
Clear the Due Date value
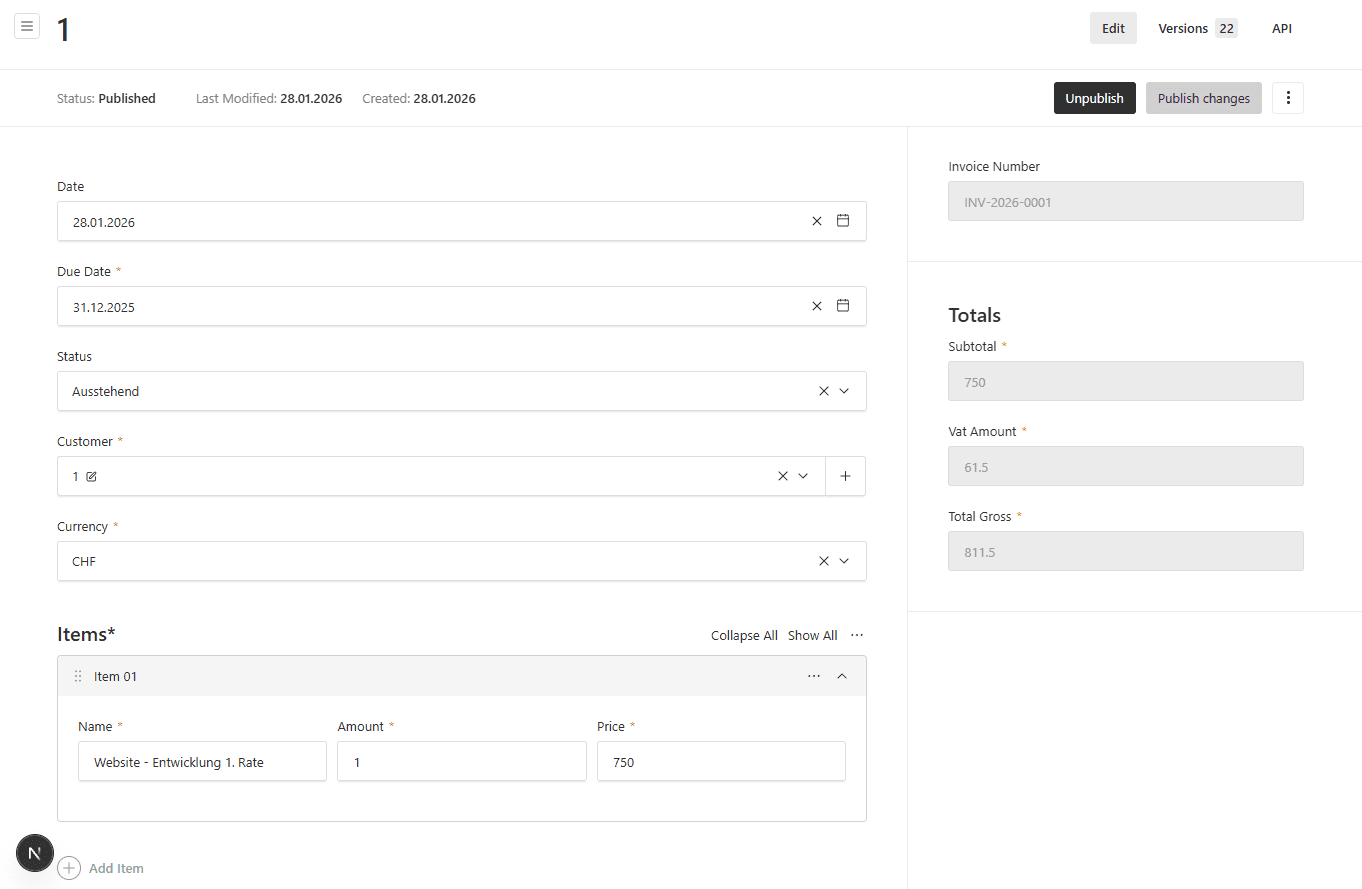817,306
